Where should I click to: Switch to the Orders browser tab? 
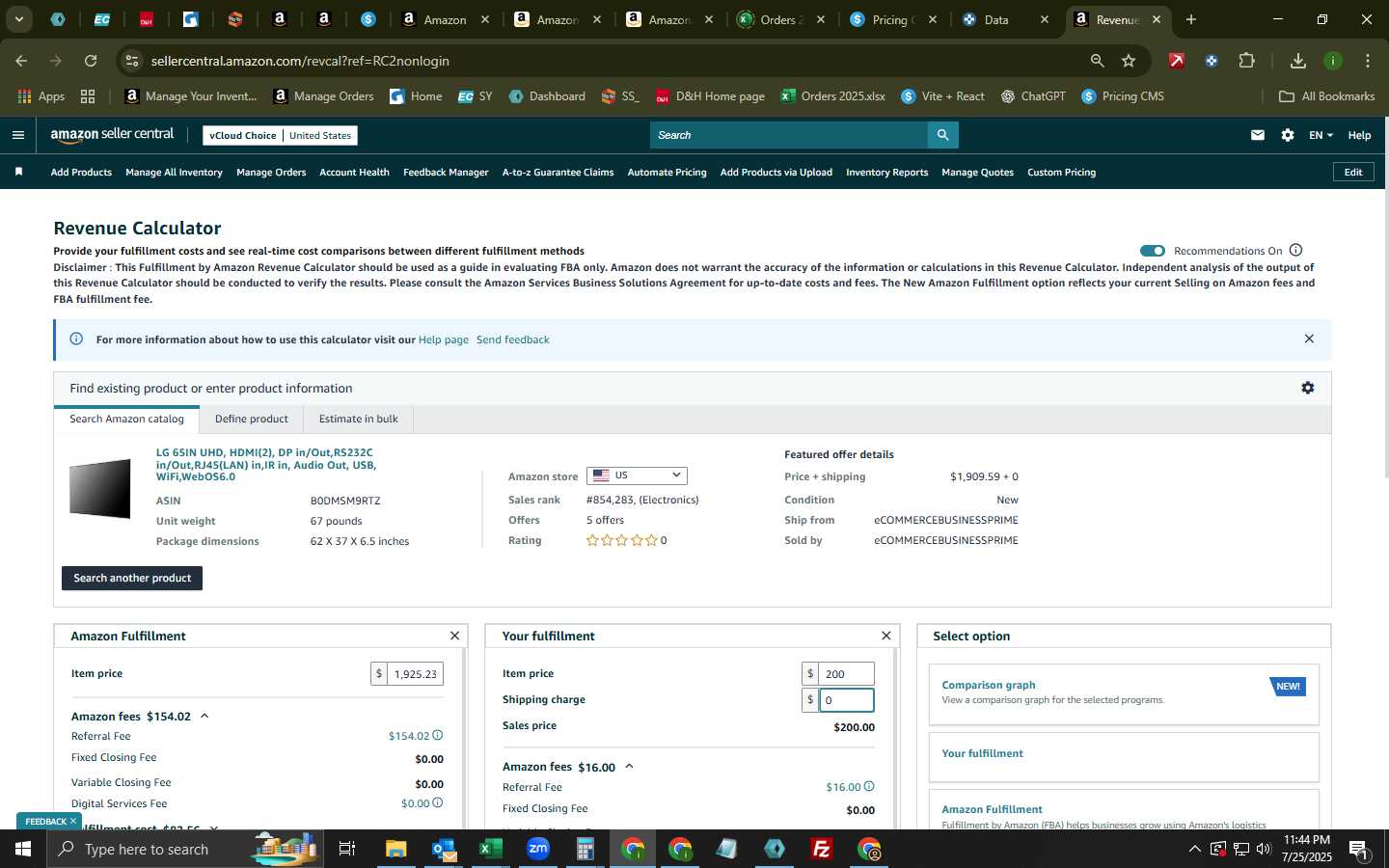pyautogui.click(x=779, y=19)
